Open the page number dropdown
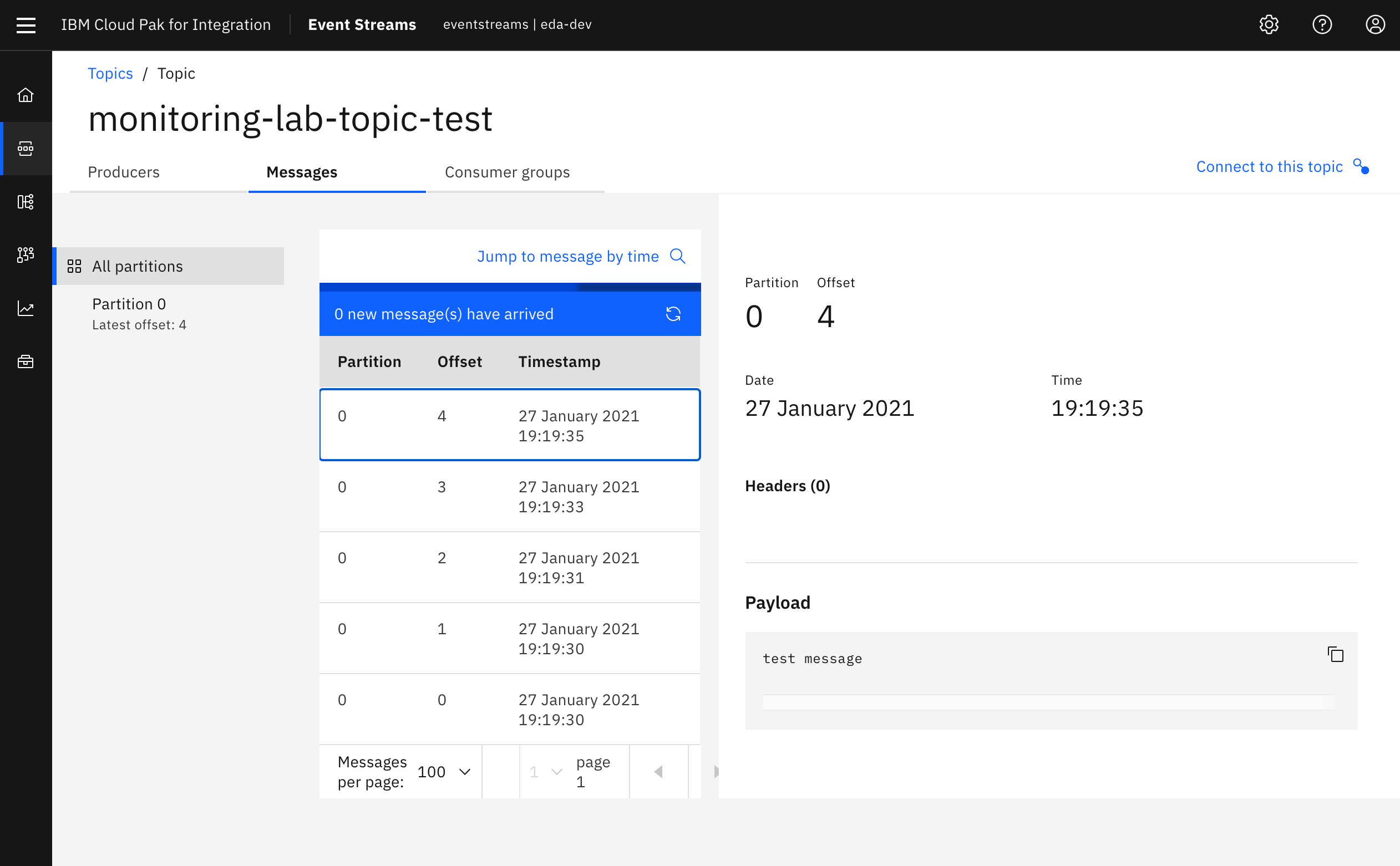The height and width of the screenshot is (866, 1400). point(545,772)
